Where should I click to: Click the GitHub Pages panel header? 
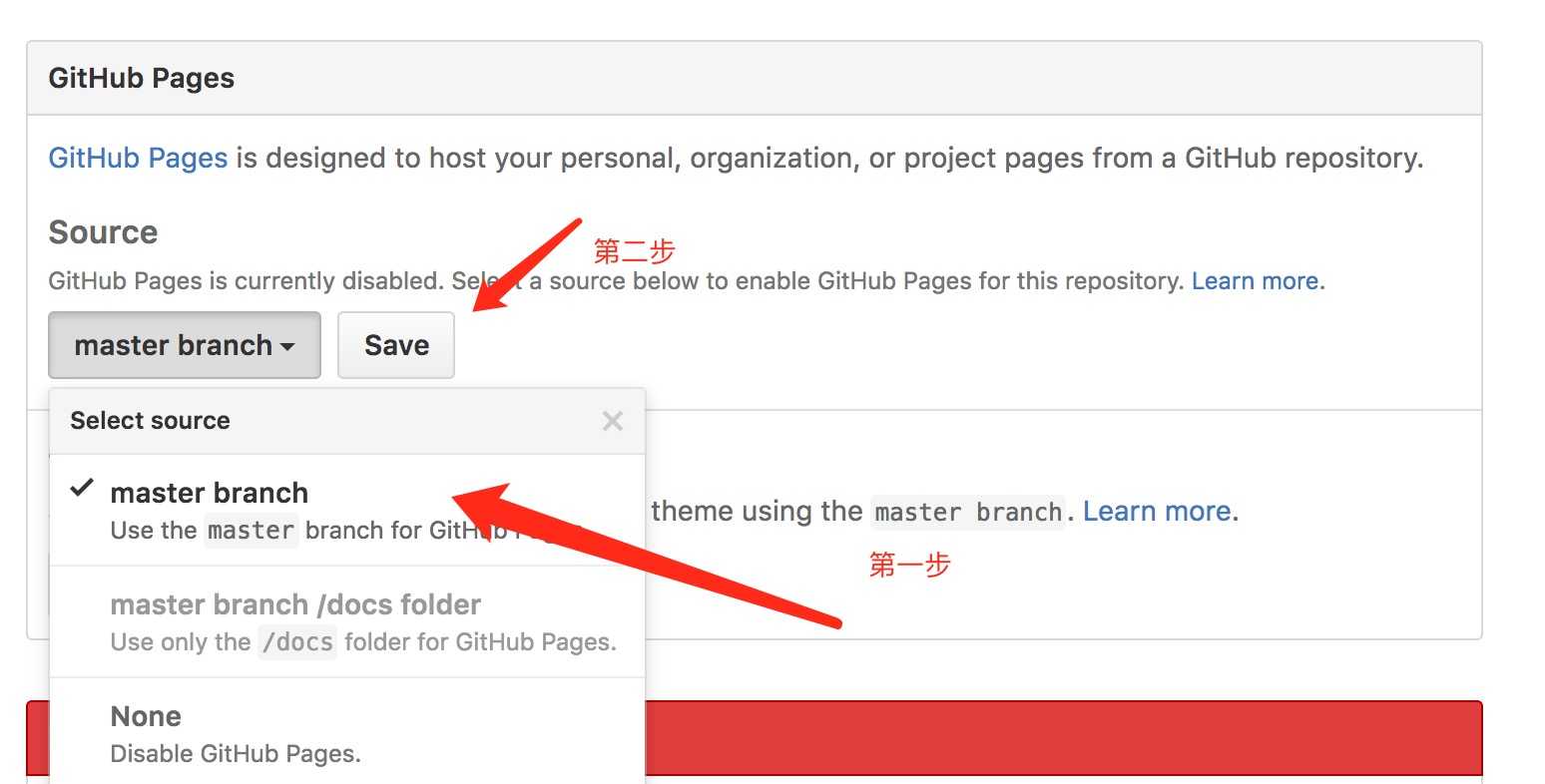pos(141,79)
